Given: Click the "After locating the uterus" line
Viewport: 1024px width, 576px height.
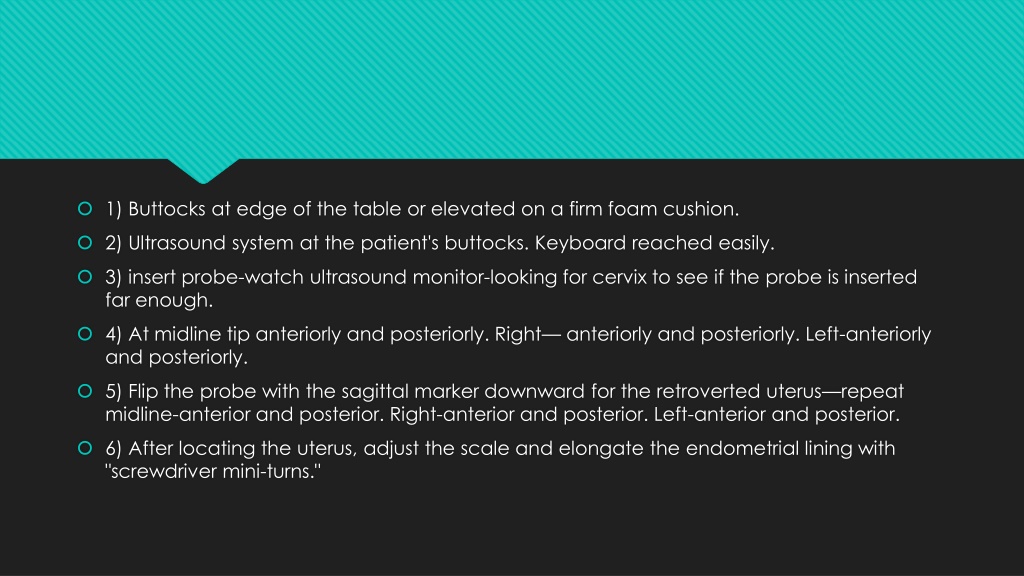Looking at the screenshot, I should 500,449.
